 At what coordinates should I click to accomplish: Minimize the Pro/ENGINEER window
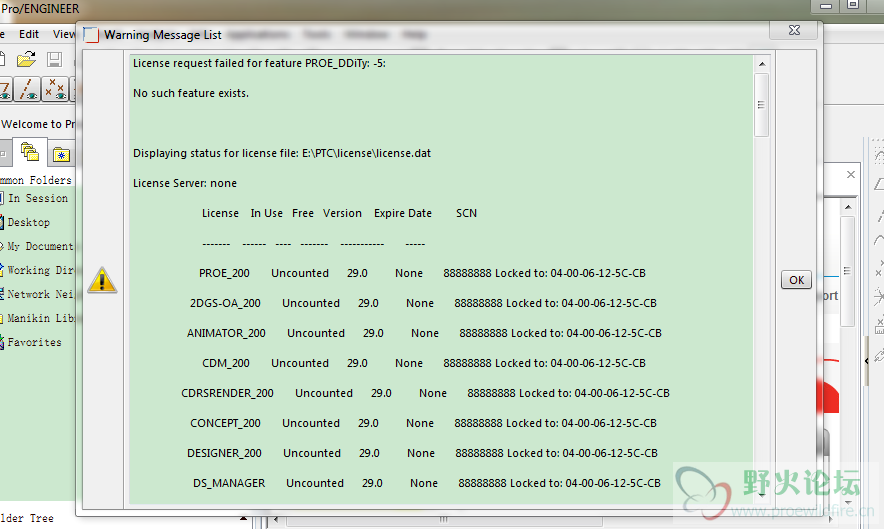826,6
